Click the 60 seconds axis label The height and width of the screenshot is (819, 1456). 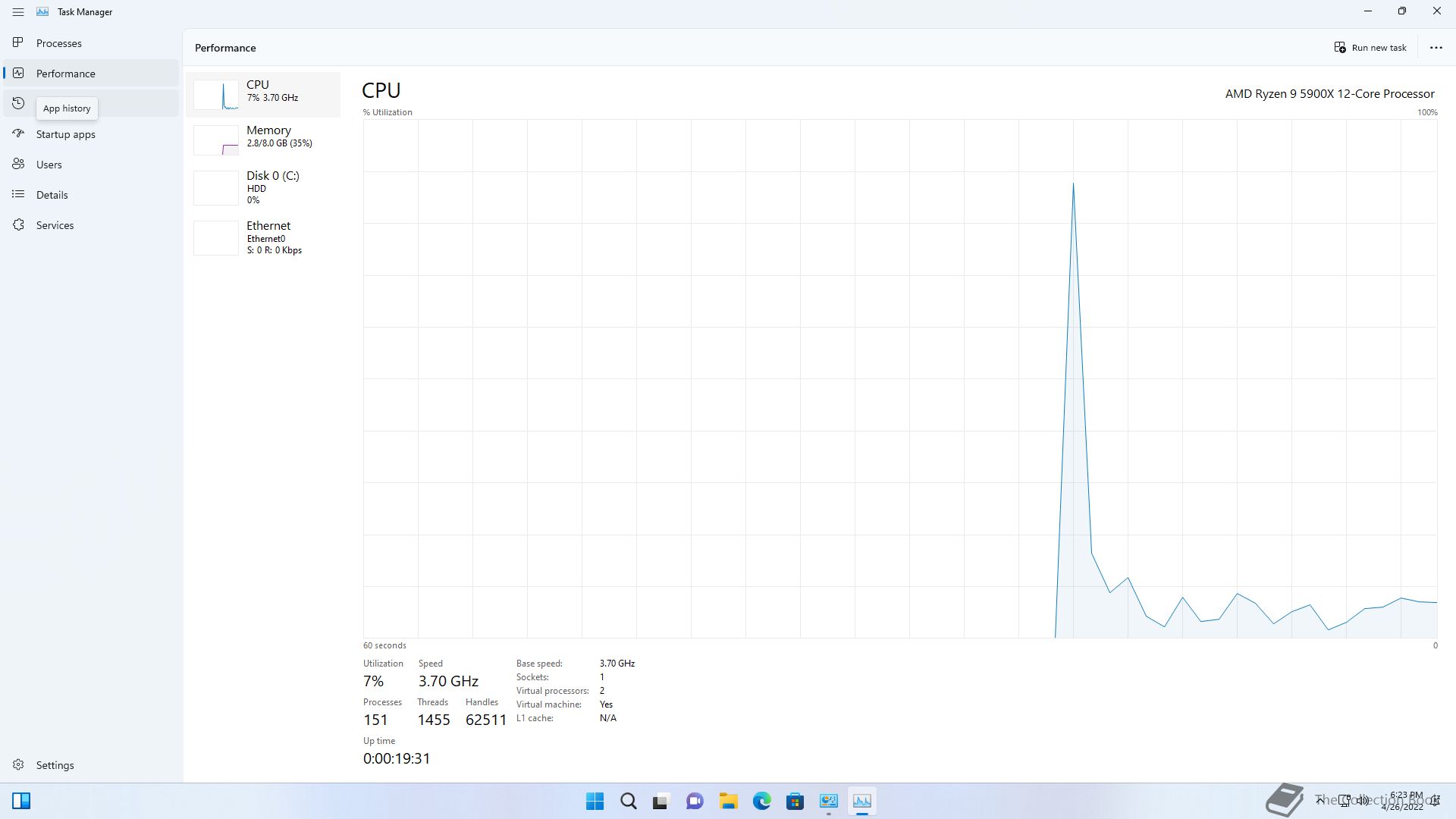pyautogui.click(x=384, y=645)
